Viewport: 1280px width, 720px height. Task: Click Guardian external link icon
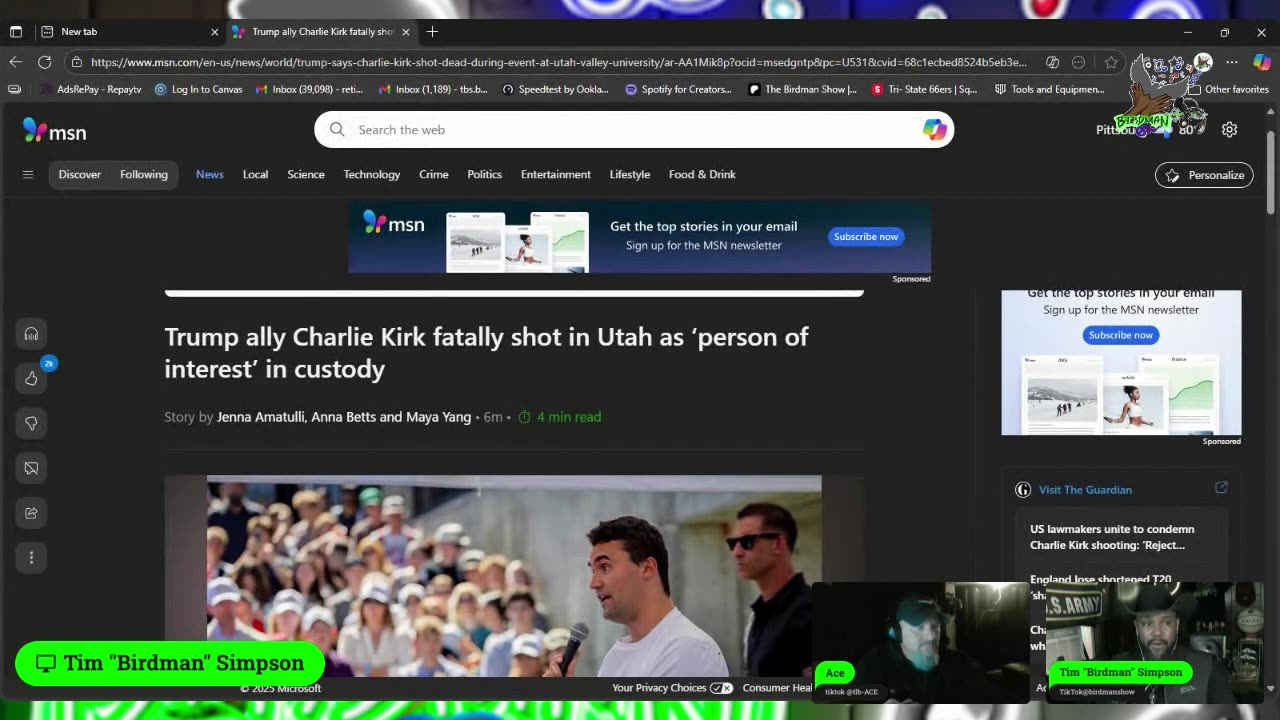coord(1221,488)
